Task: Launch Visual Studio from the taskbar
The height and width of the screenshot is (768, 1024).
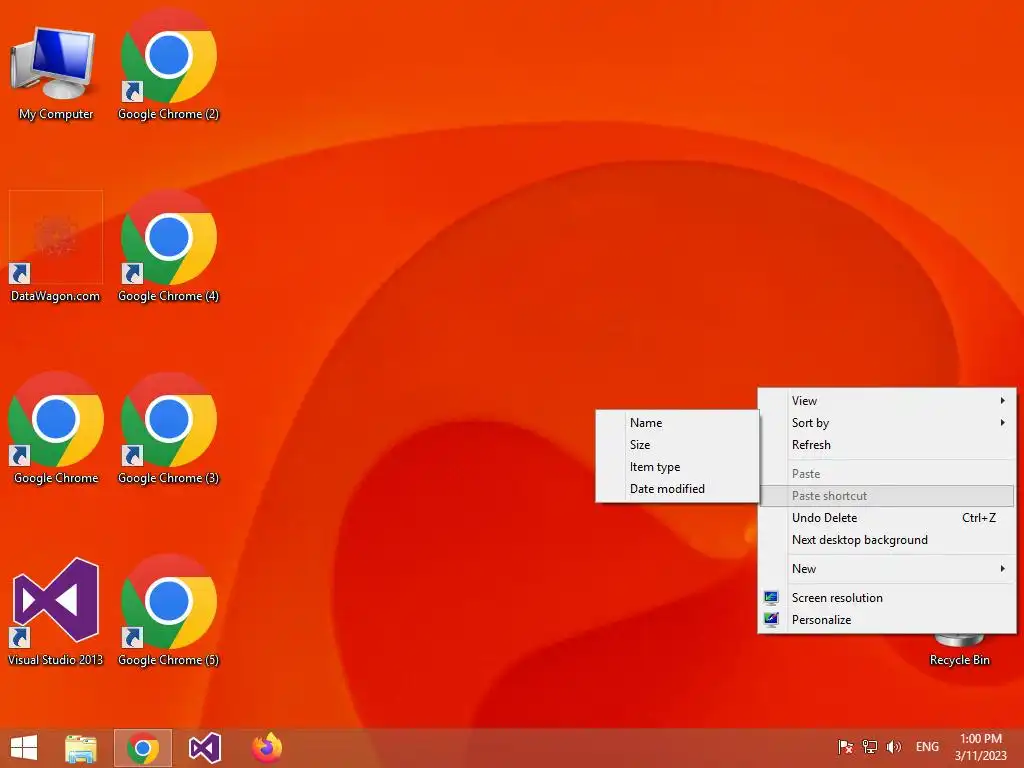Action: click(x=205, y=748)
